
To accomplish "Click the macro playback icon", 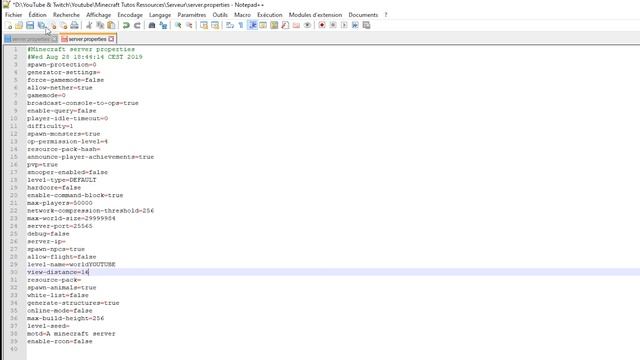I will [x=344, y=25].
